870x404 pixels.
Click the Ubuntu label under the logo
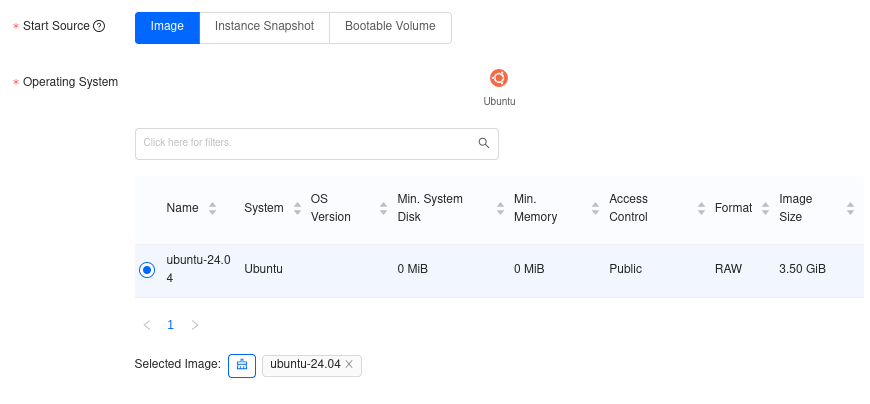coord(499,102)
